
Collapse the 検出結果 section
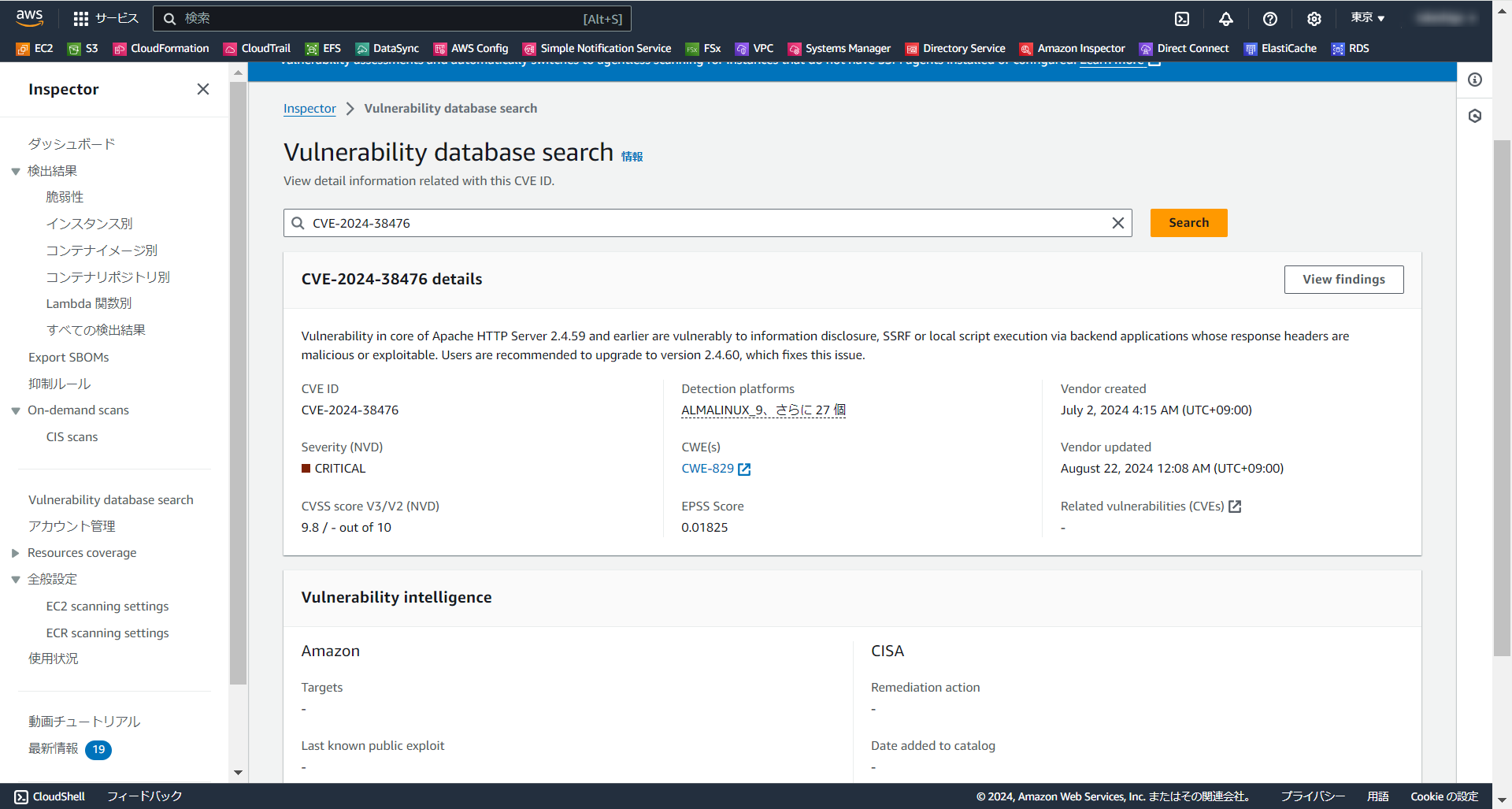click(16, 171)
